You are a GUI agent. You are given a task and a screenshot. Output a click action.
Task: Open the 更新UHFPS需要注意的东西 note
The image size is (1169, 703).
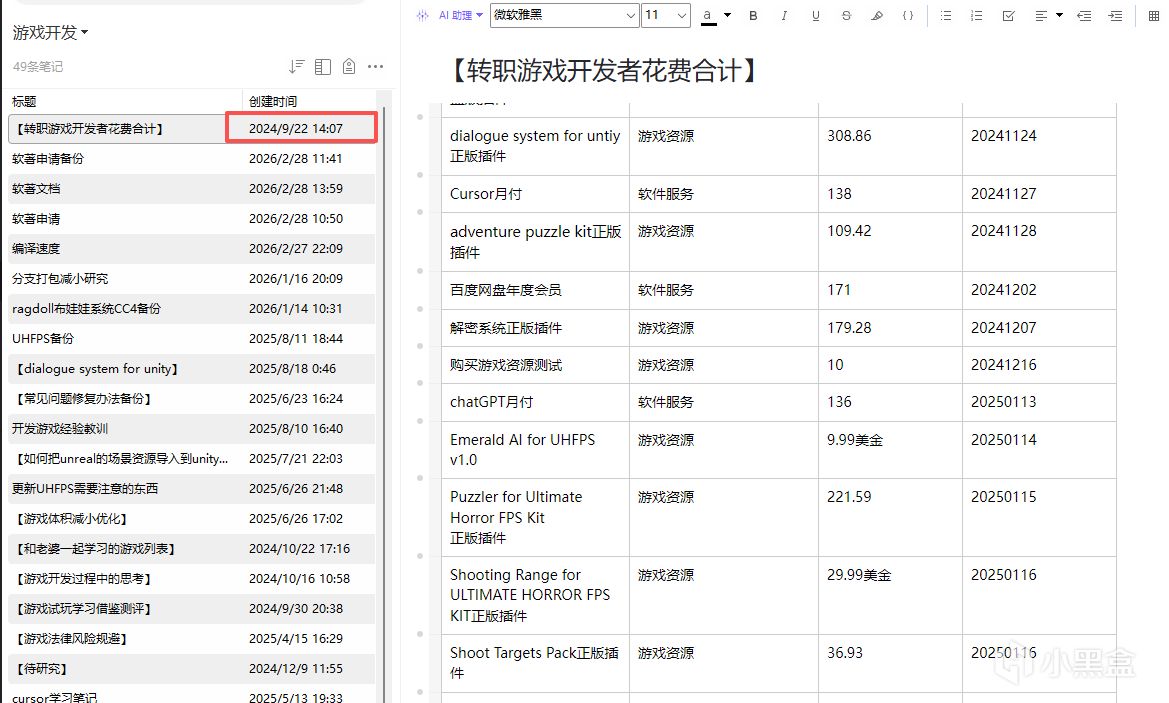pos(192,488)
